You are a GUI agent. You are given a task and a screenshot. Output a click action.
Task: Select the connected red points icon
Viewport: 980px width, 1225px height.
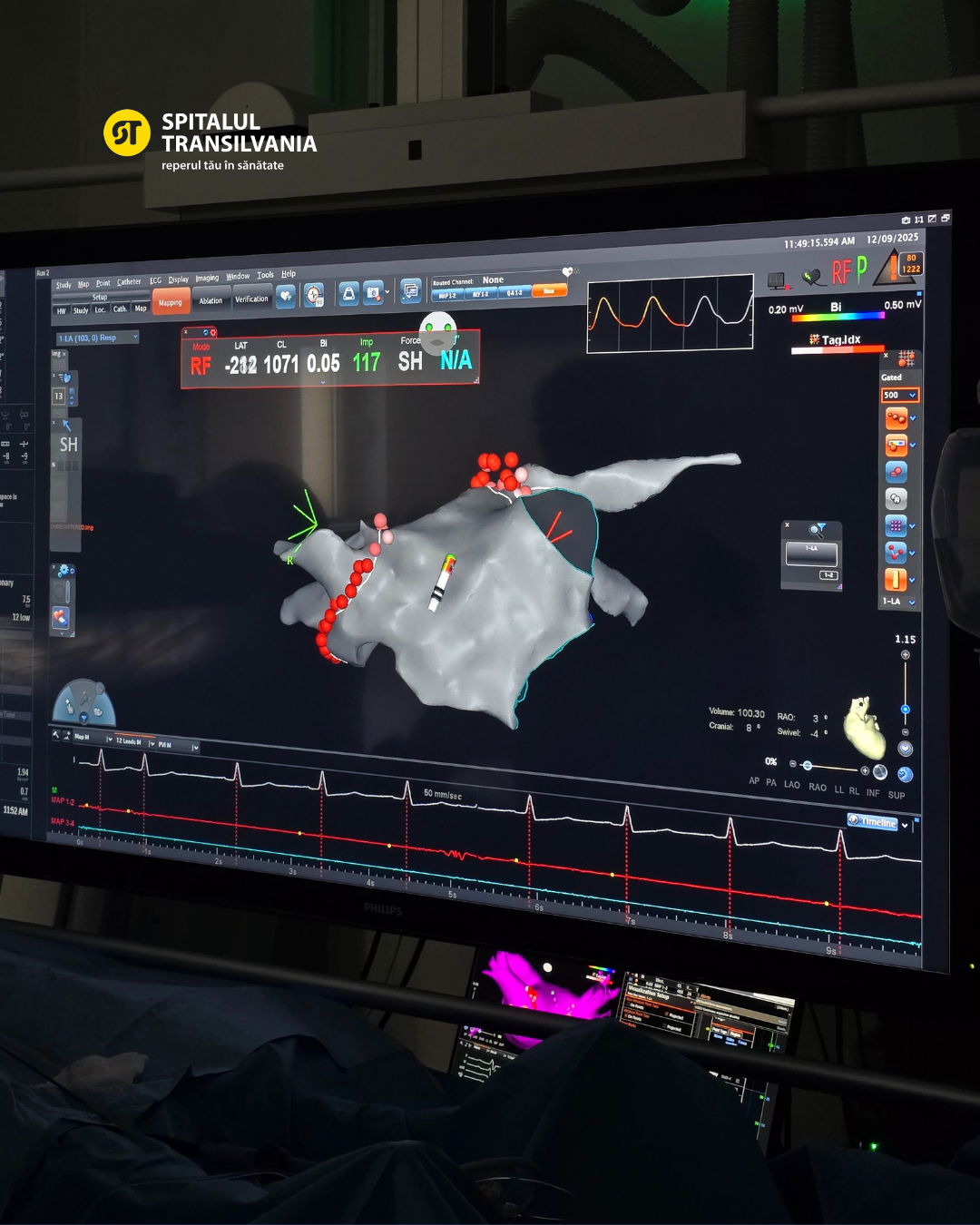click(x=896, y=553)
